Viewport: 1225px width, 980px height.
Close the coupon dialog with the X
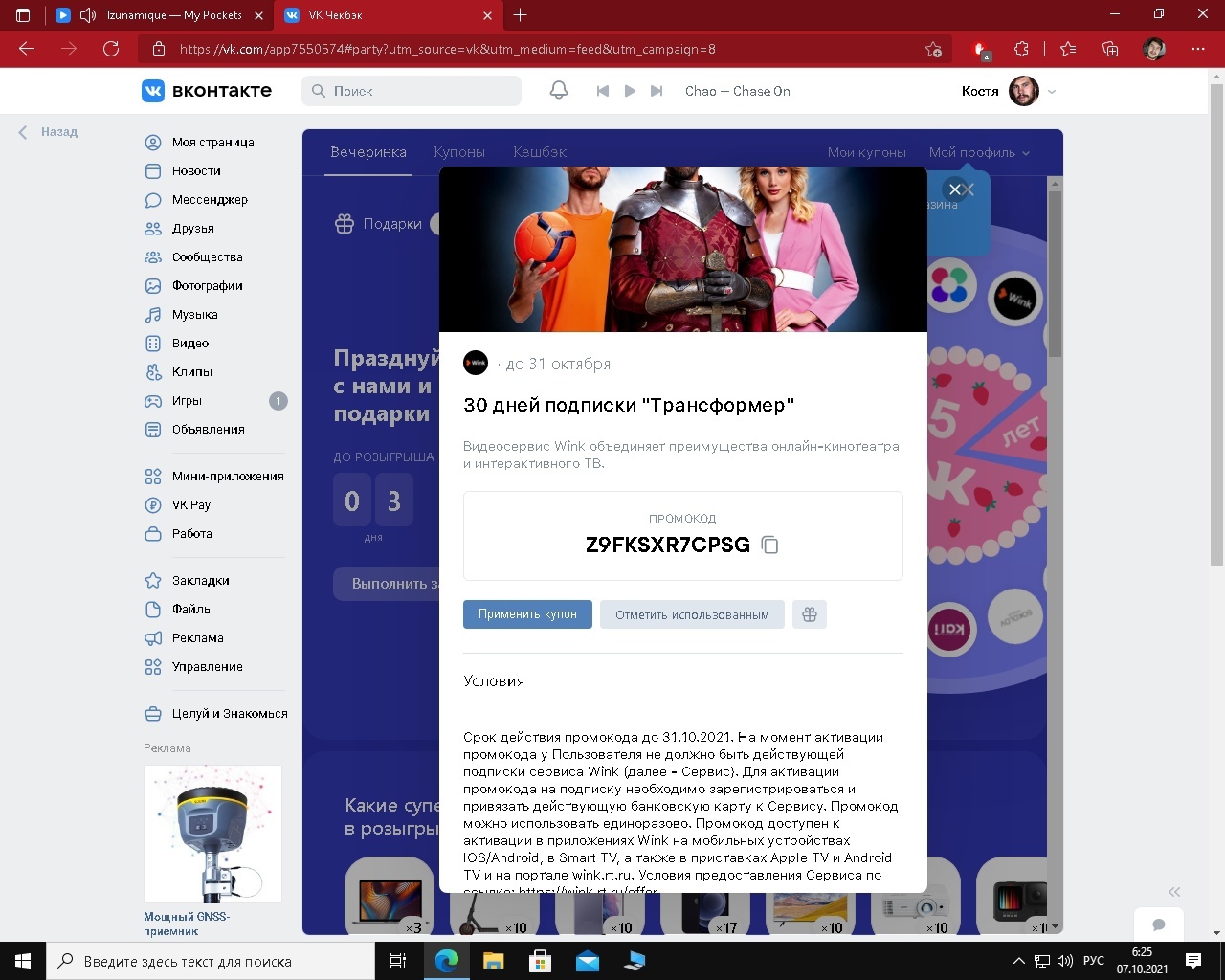(954, 189)
